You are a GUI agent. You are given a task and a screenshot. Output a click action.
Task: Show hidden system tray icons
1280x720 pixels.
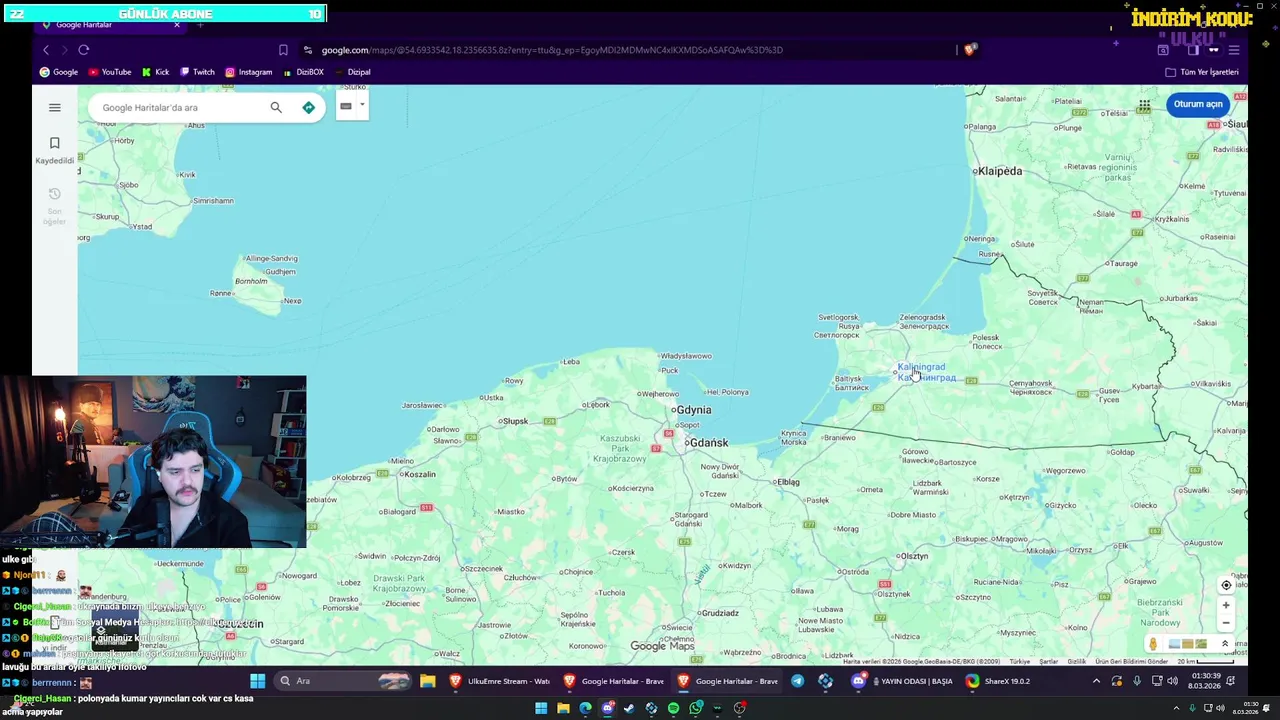pyautogui.click(x=1096, y=681)
